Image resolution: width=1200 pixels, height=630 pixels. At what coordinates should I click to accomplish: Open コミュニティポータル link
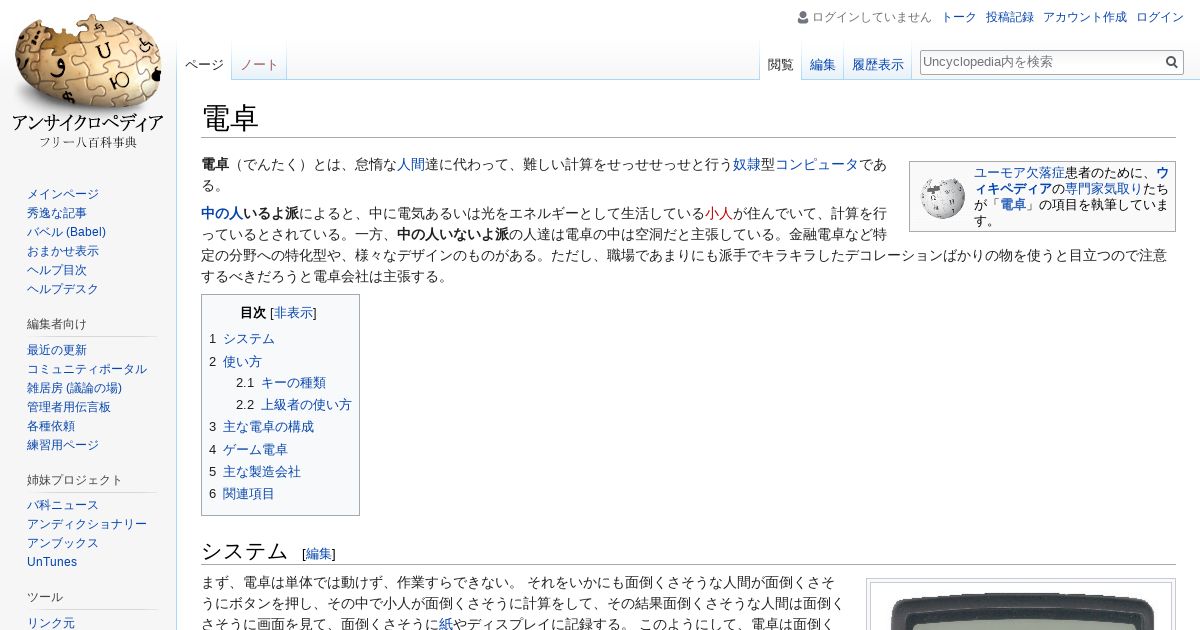(87, 369)
